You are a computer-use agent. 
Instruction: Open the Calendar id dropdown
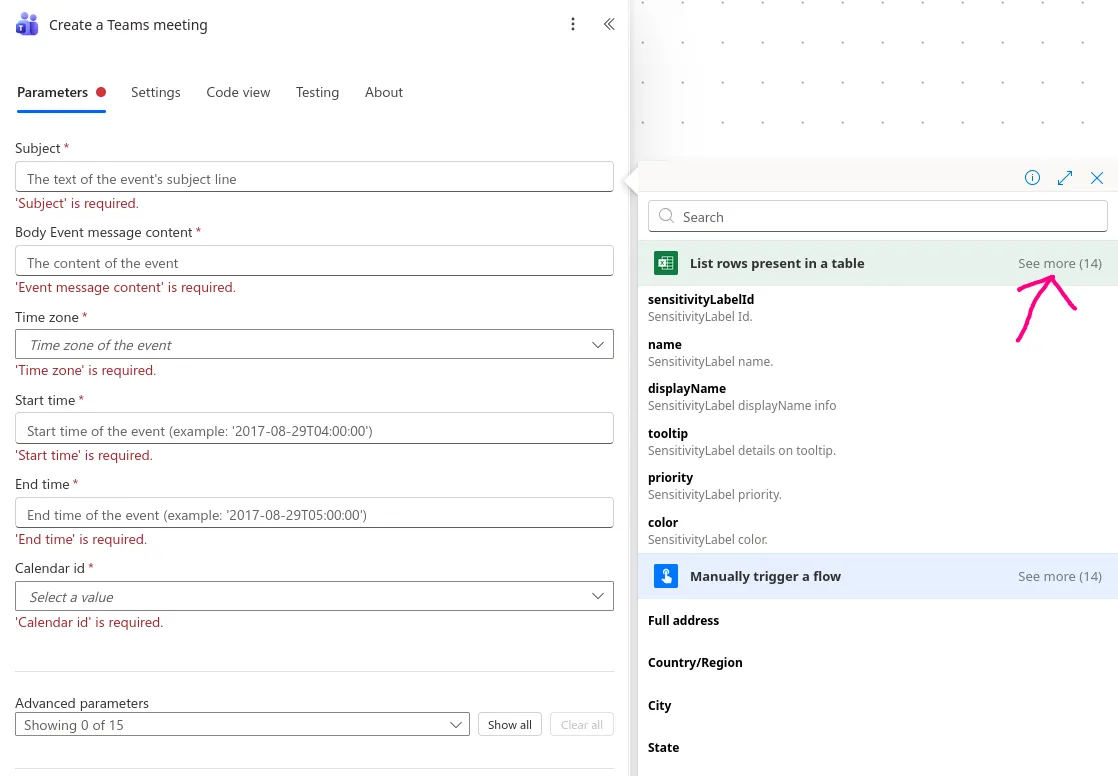click(314, 596)
